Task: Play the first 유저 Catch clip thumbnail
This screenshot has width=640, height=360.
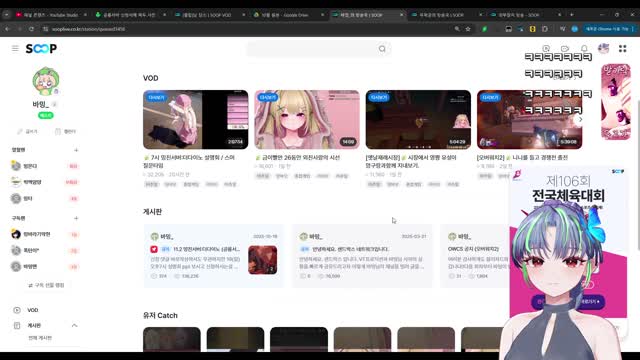Action: 172,339
